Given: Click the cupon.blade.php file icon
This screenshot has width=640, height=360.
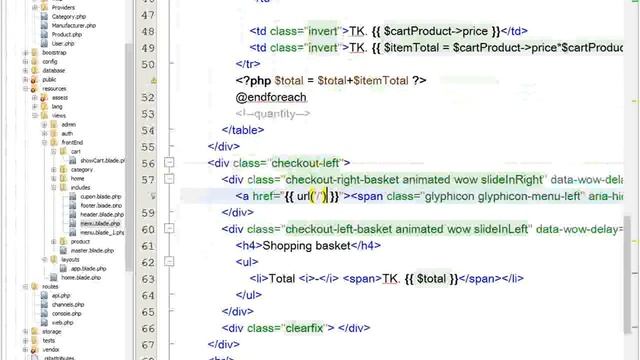Looking at the screenshot, I should (73, 197).
